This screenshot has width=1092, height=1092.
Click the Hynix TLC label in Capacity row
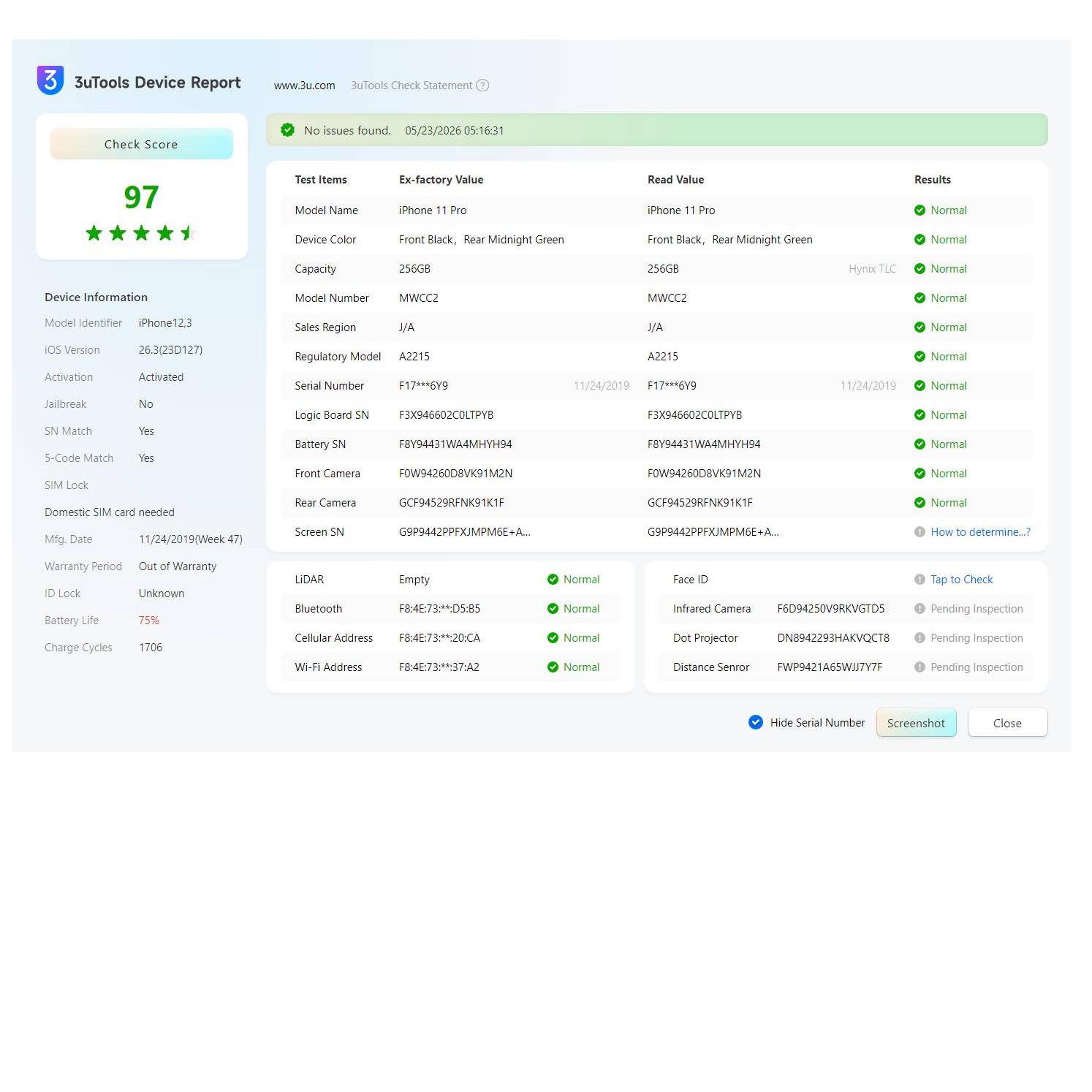pyautogui.click(x=872, y=269)
